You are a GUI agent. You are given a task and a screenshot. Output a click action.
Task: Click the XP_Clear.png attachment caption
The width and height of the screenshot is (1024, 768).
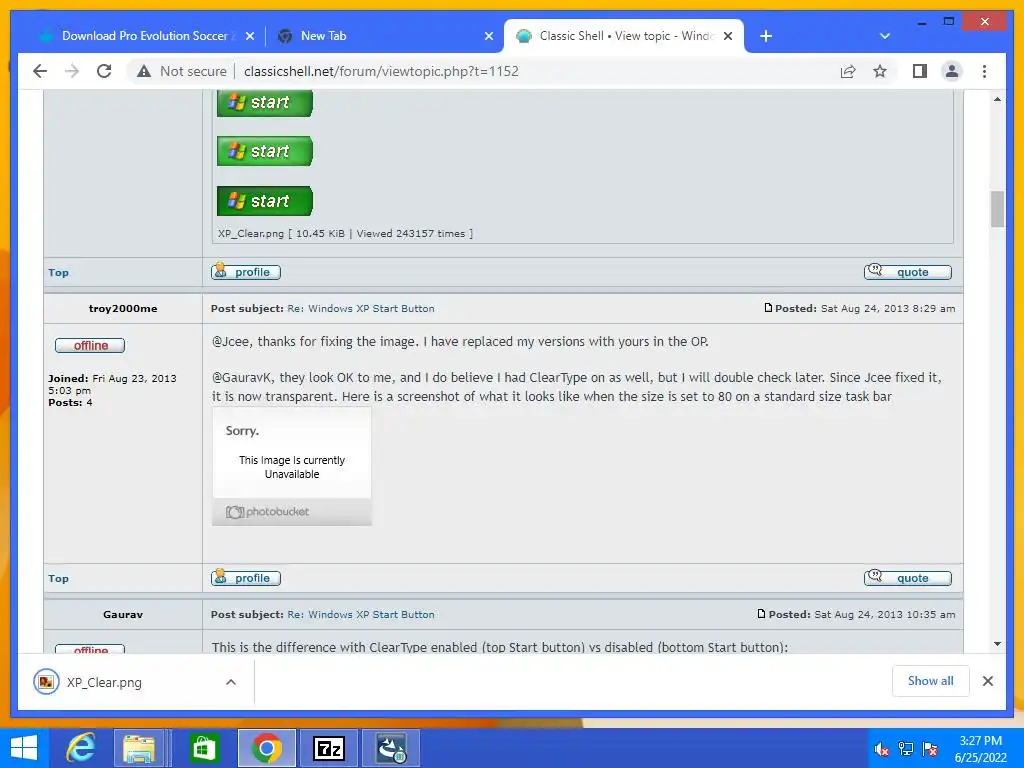[345, 233]
